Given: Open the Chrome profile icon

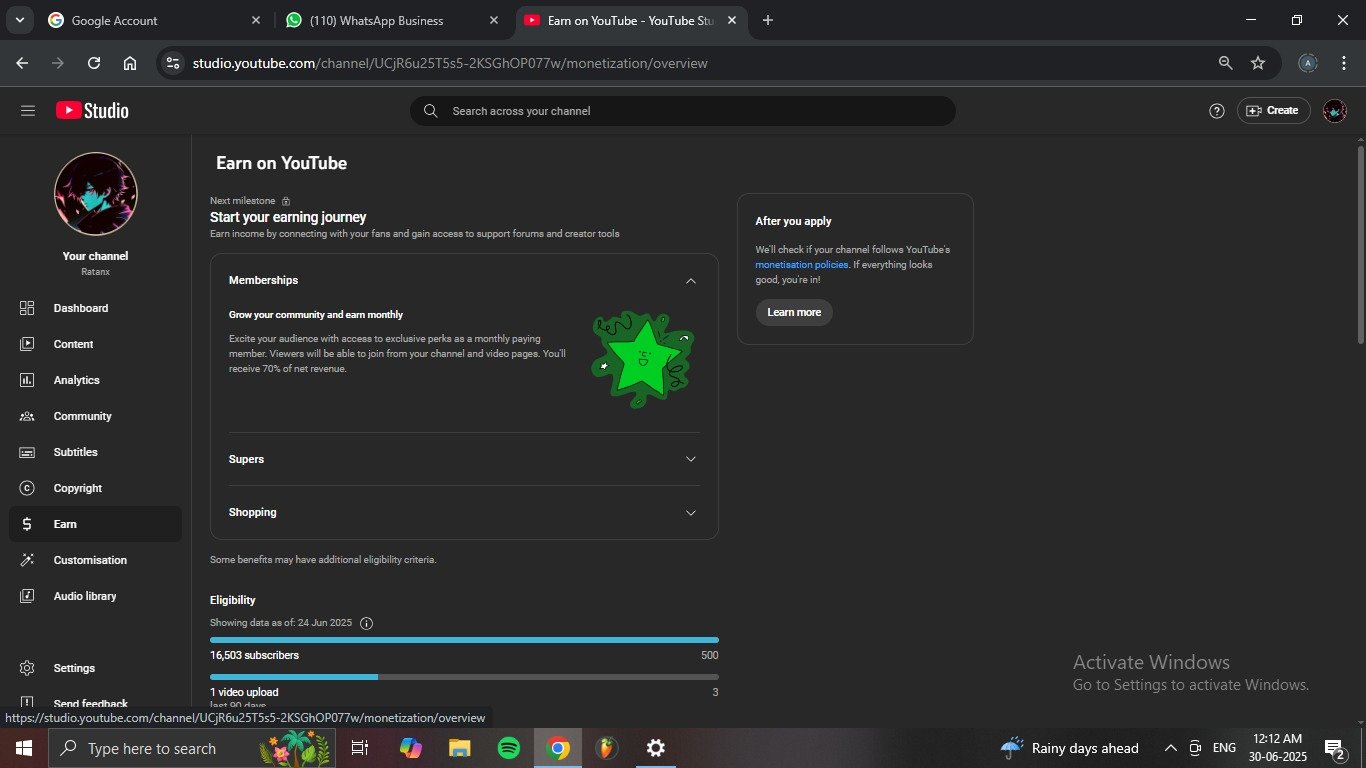Looking at the screenshot, I should (x=1307, y=63).
